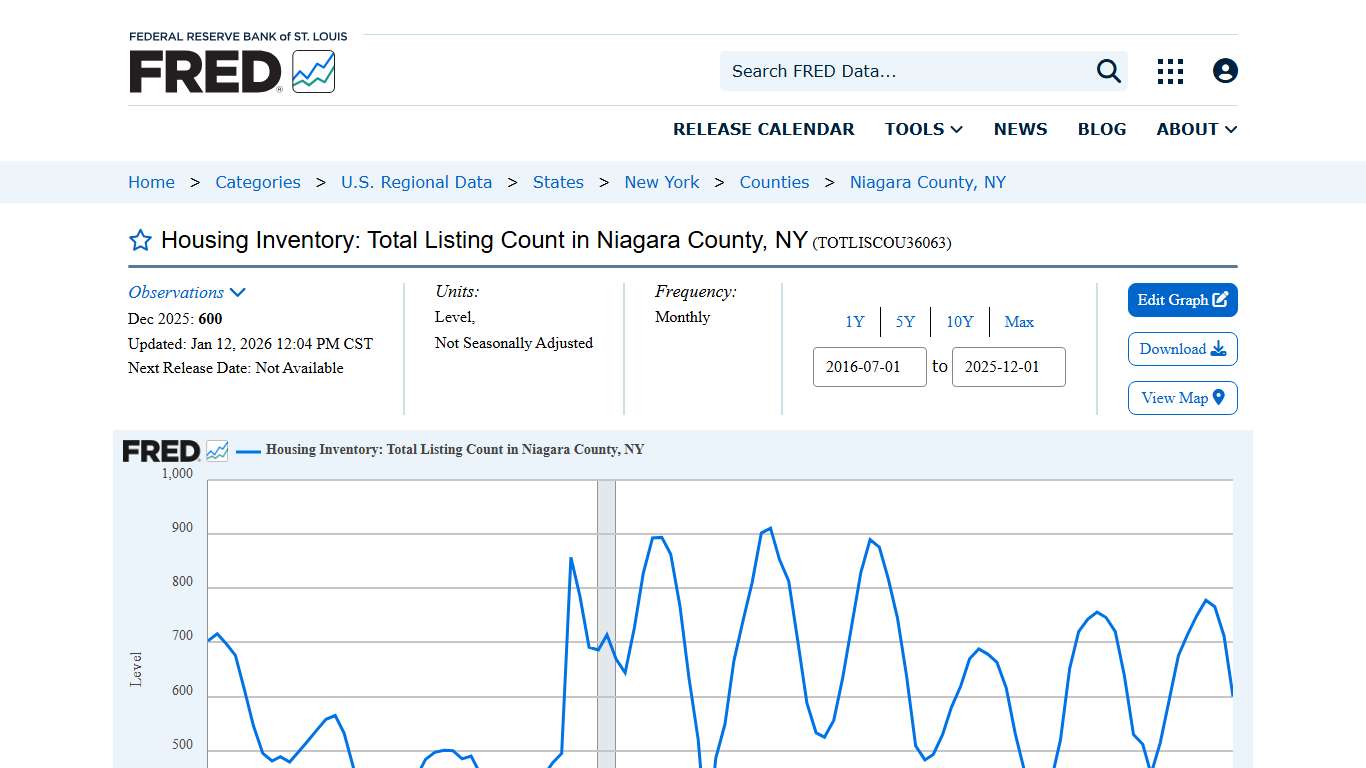Open the TOOLS dropdown menu
Image resolution: width=1366 pixels, height=768 pixels.
(x=922, y=129)
